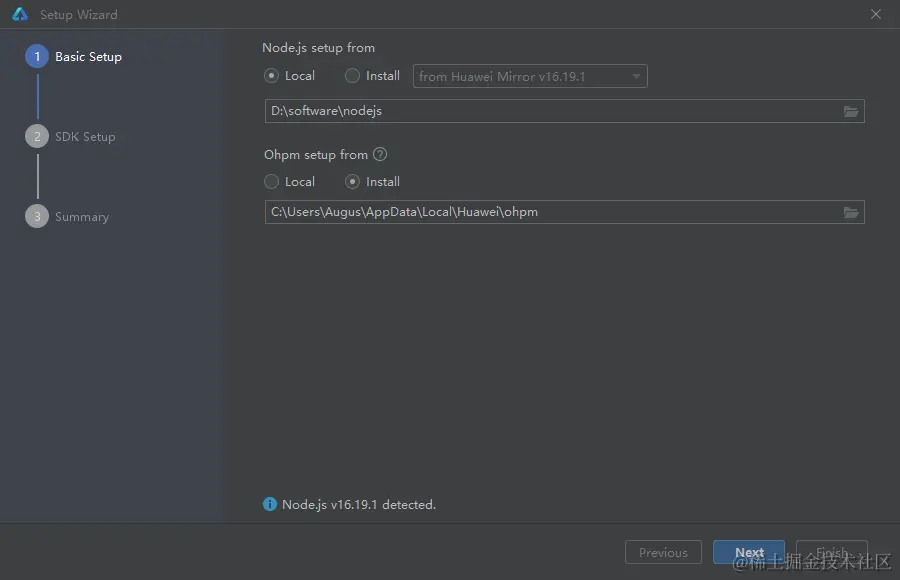Screen dimensions: 900x580
Task: Click the Finish button
Action: pos(832,552)
